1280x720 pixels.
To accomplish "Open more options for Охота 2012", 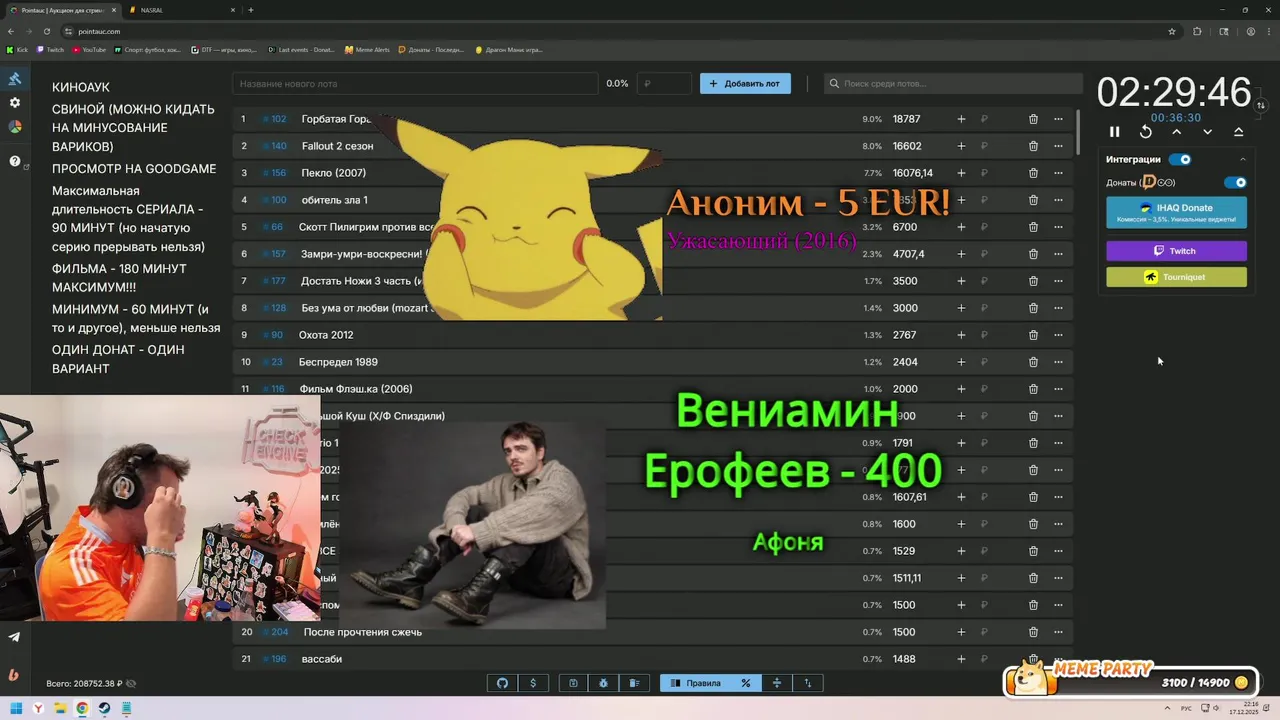I will pos(1058,335).
